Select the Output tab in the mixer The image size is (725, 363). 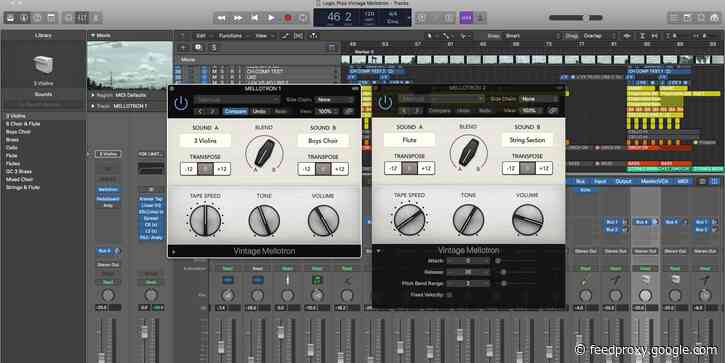(623, 181)
